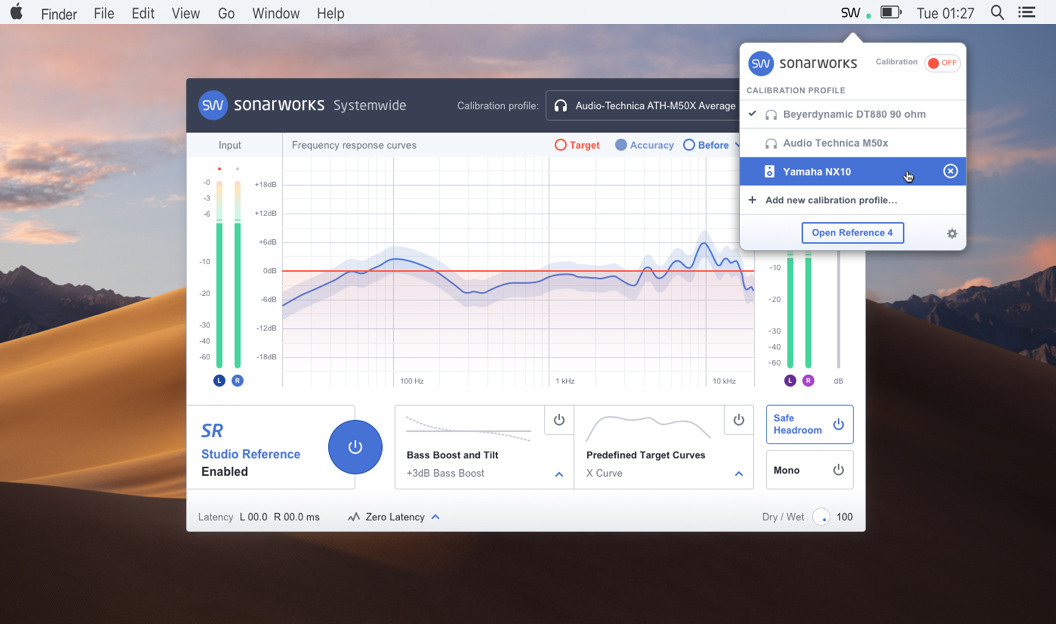Expand +3dB Bass Boost options chevron

[x=559, y=474]
